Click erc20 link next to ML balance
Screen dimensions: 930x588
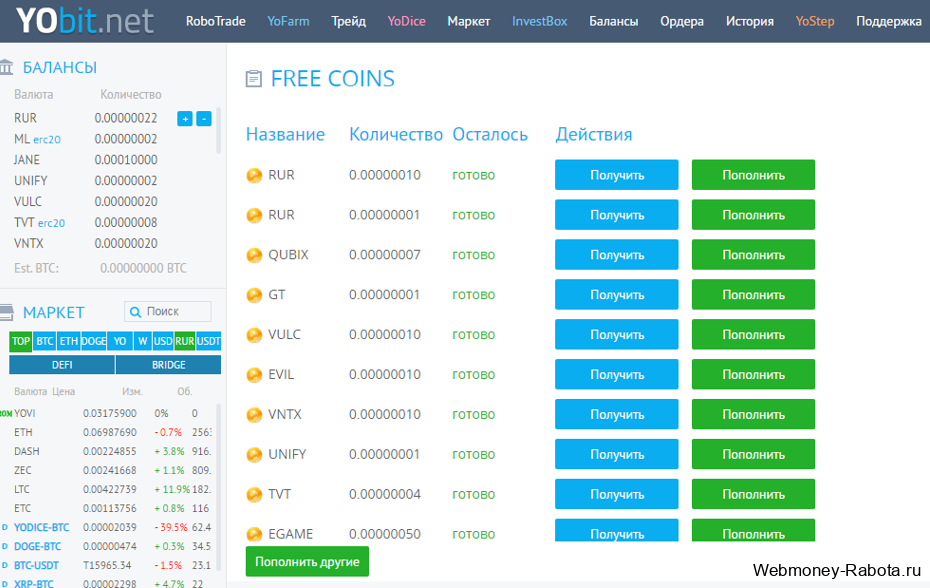(47, 140)
